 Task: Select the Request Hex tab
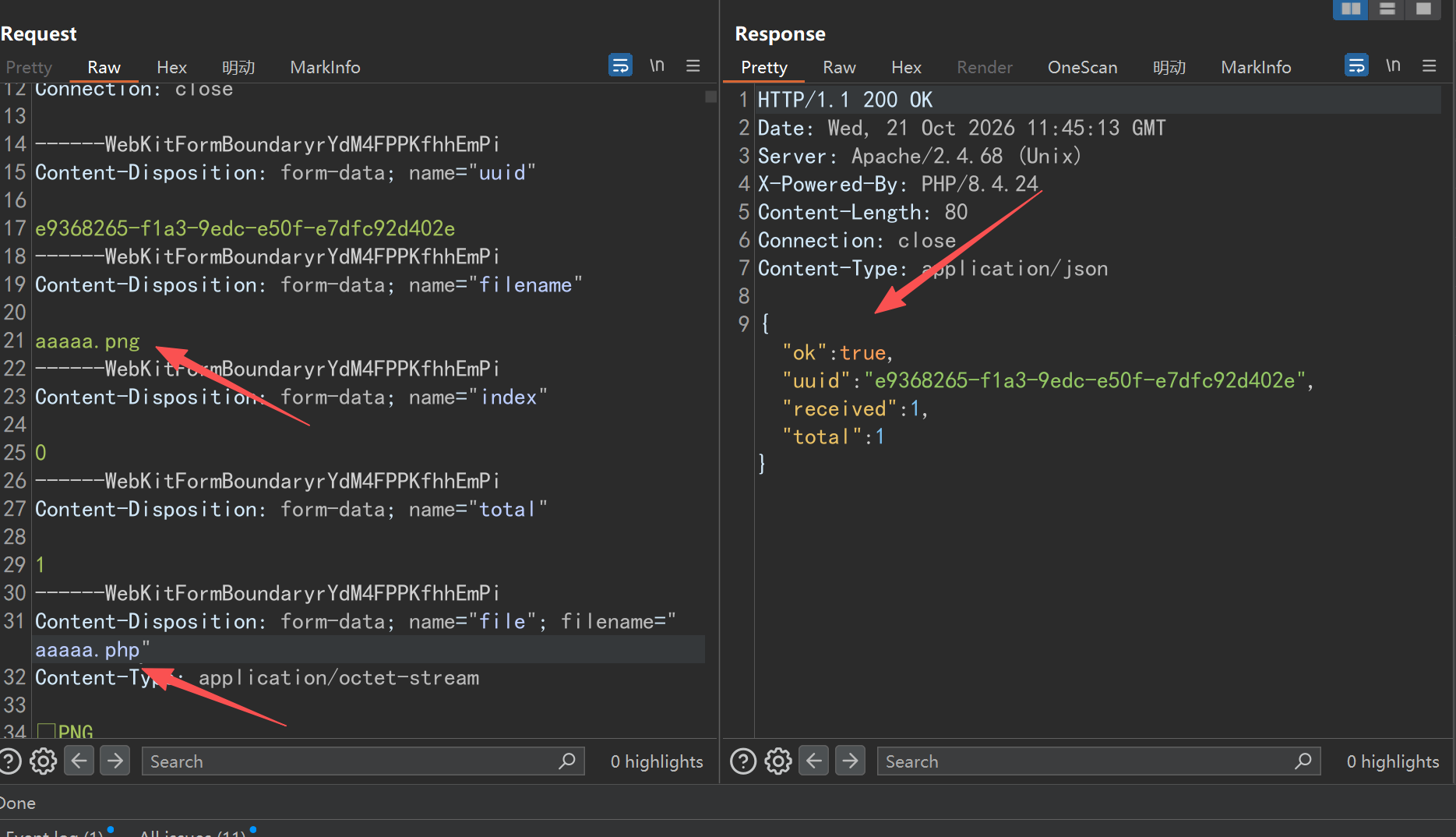pyautogui.click(x=171, y=67)
